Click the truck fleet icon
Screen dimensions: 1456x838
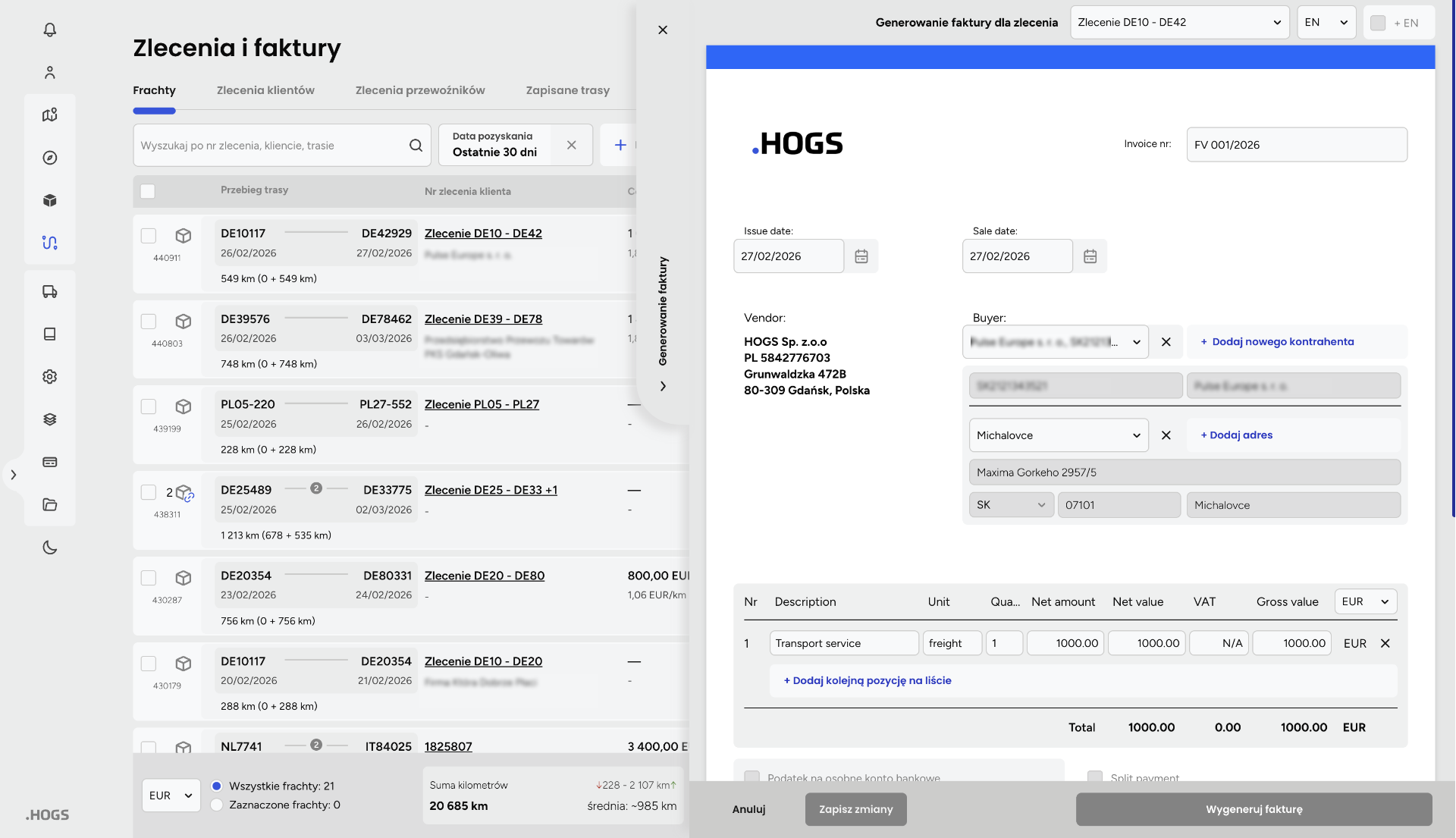point(50,292)
